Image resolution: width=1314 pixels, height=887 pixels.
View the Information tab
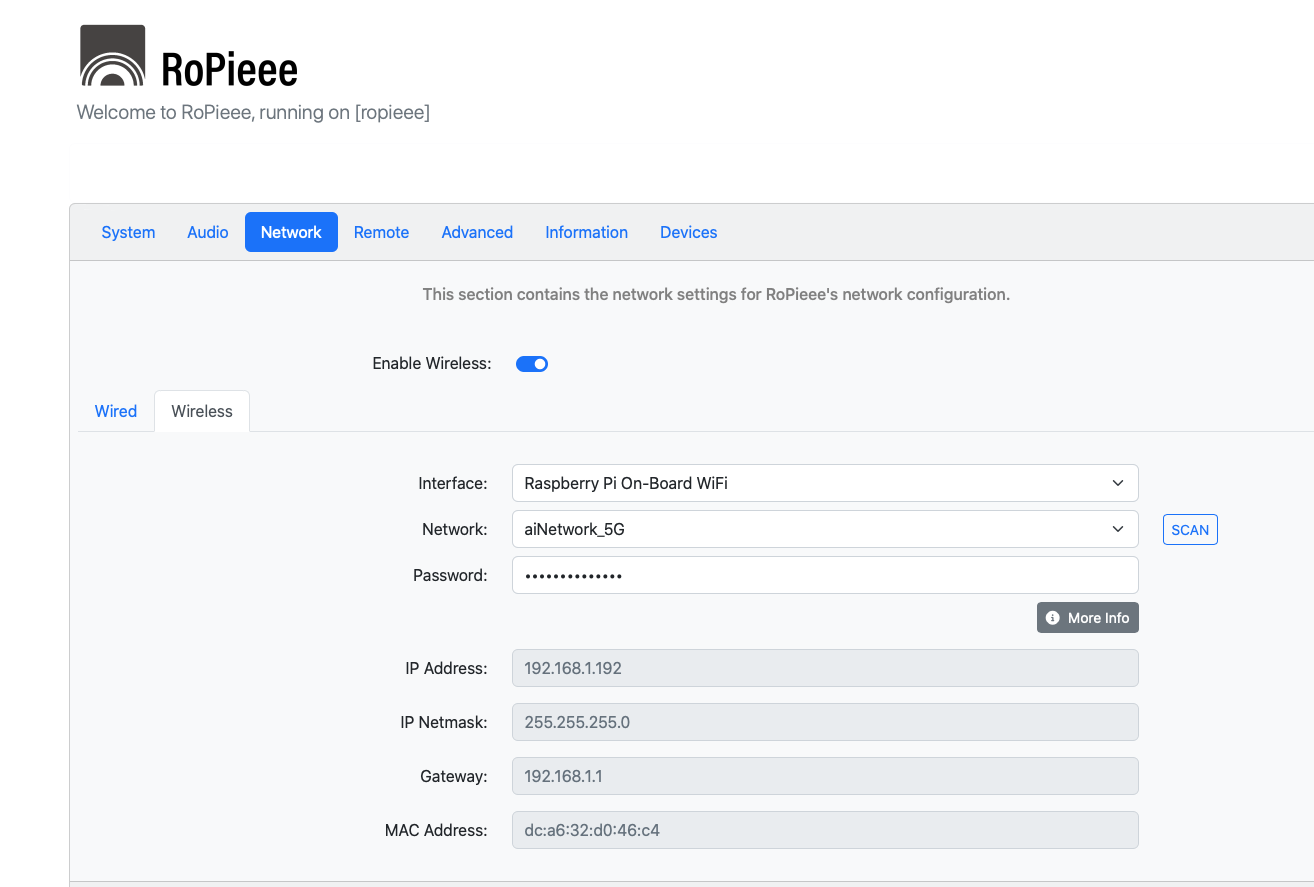[x=586, y=232]
